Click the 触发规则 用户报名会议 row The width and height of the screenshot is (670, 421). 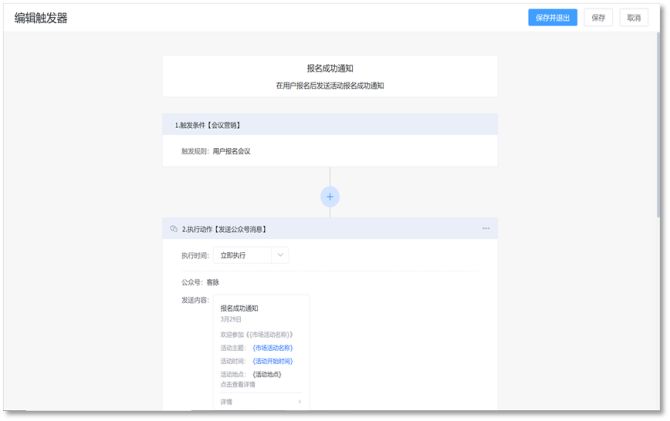[216, 151]
